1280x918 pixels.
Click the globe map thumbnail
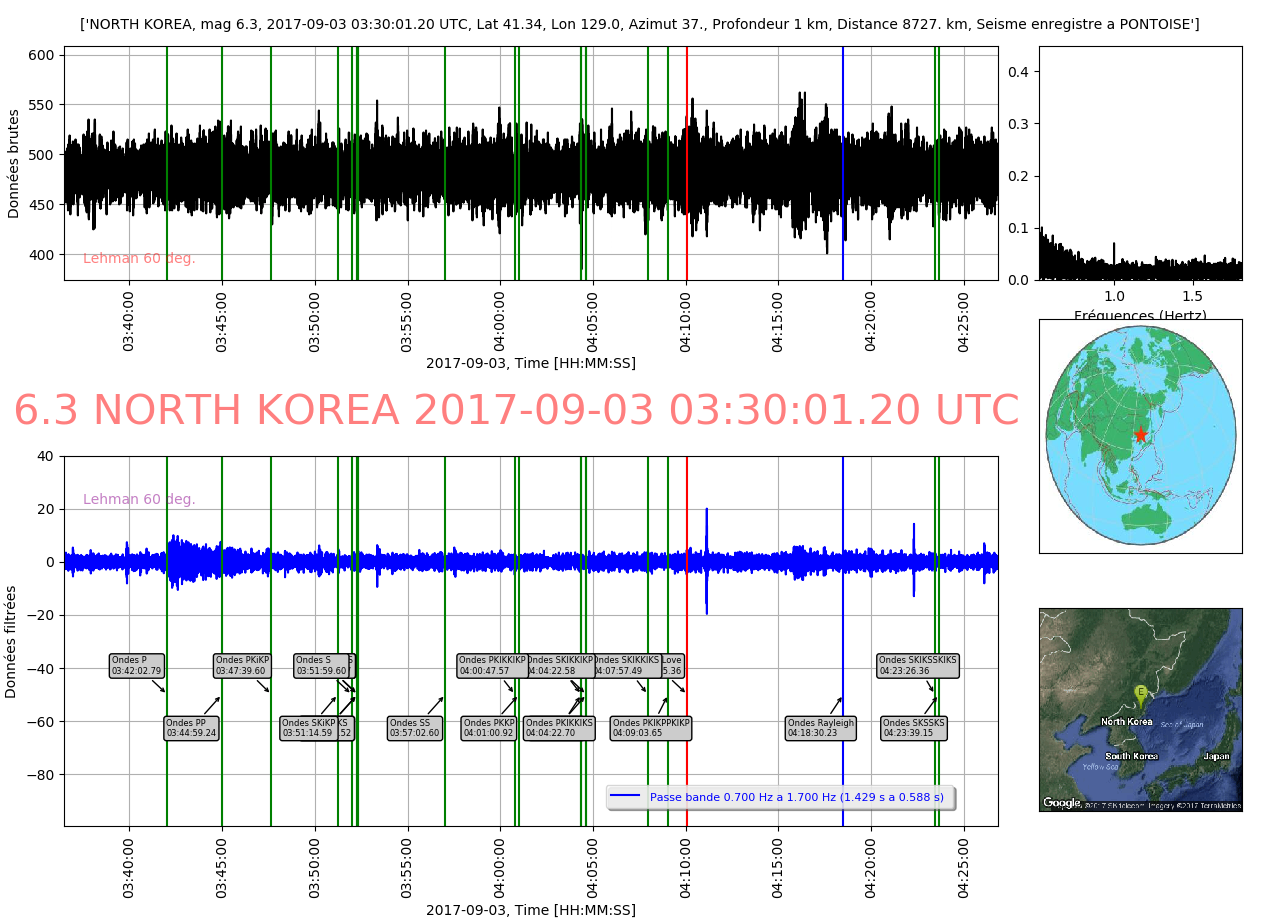(x=1140, y=436)
